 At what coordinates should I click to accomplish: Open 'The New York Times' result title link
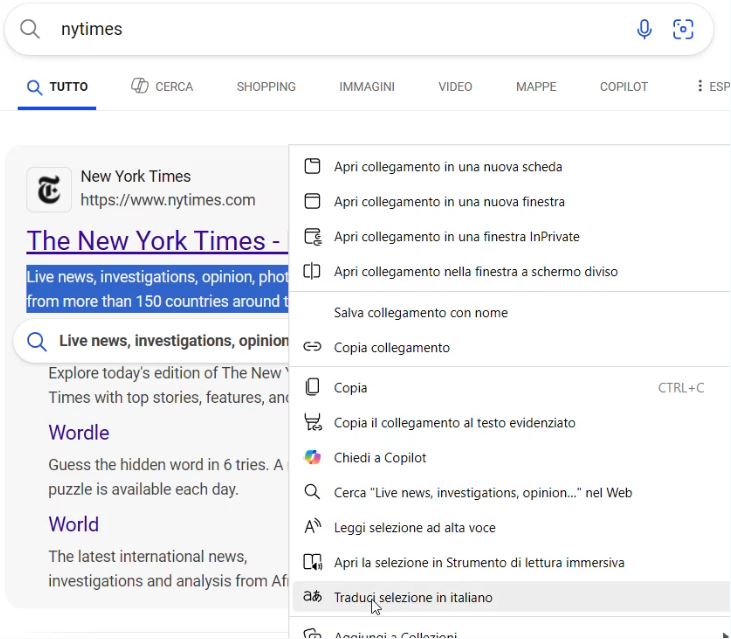[x=157, y=241]
